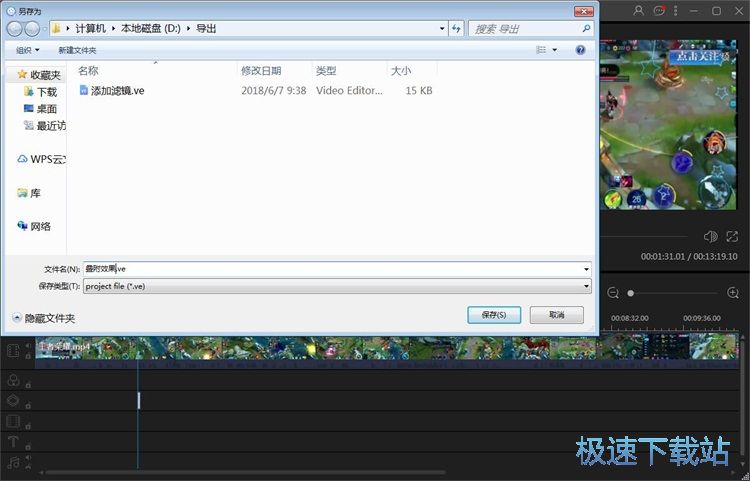Zoom in the timeline

pyautogui.click(x=732, y=293)
